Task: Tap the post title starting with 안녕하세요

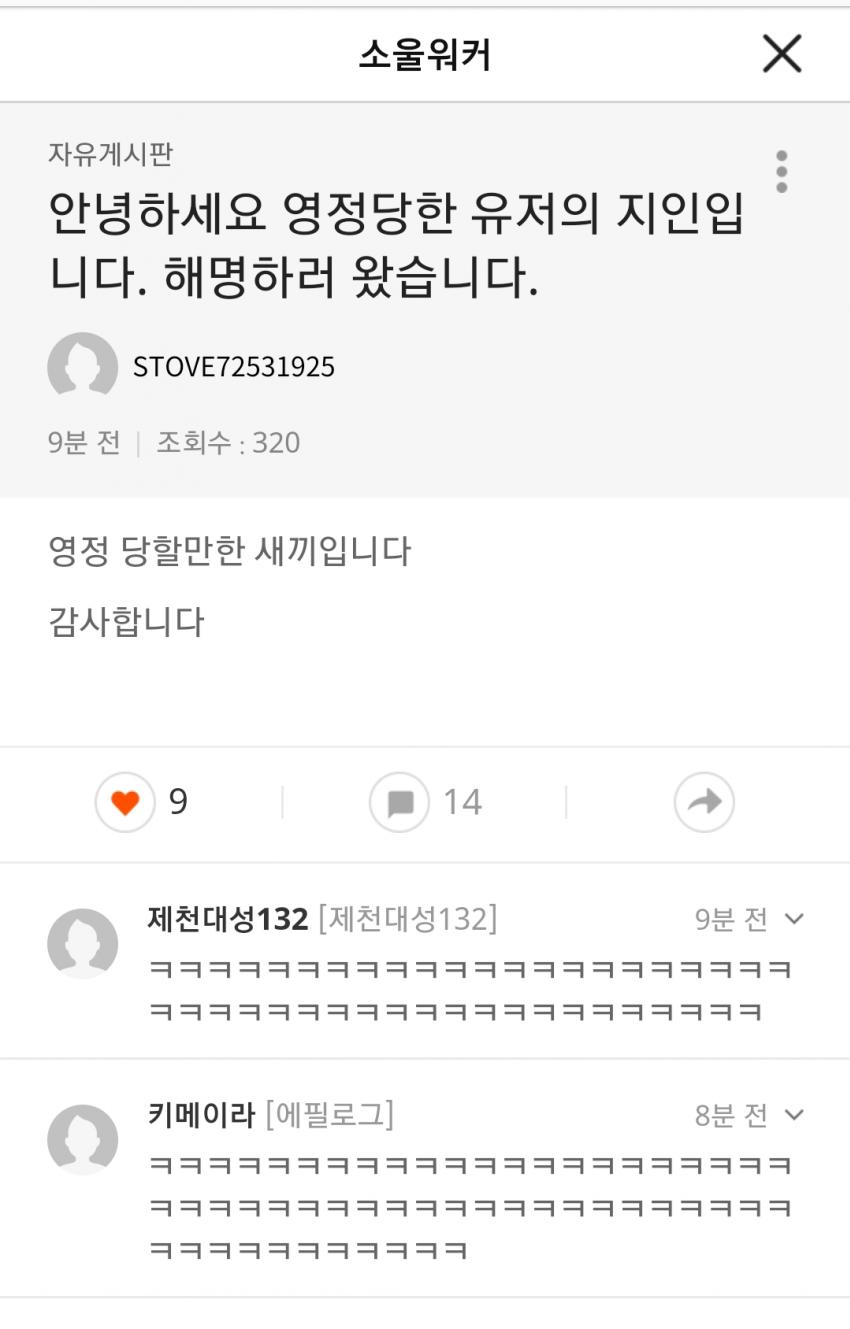Action: pyautogui.click(x=396, y=247)
